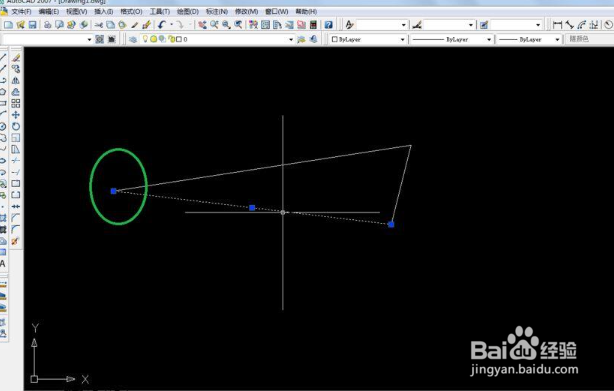This screenshot has height=391, width=614.
Task: Click the Text Style icon
Action: pyautogui.click(x=349, y=25)
